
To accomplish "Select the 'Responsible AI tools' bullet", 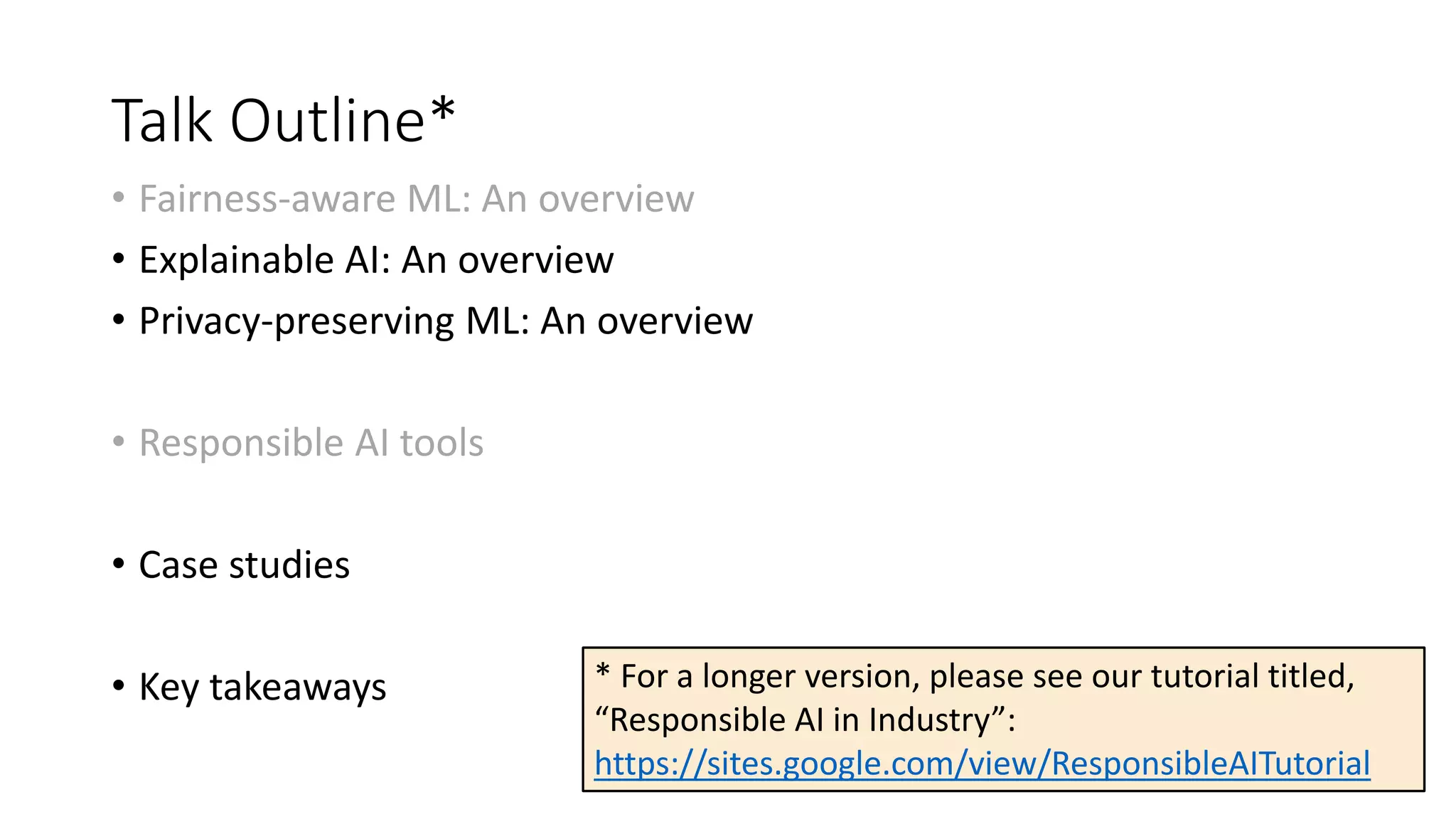I will tap(311, 443).
